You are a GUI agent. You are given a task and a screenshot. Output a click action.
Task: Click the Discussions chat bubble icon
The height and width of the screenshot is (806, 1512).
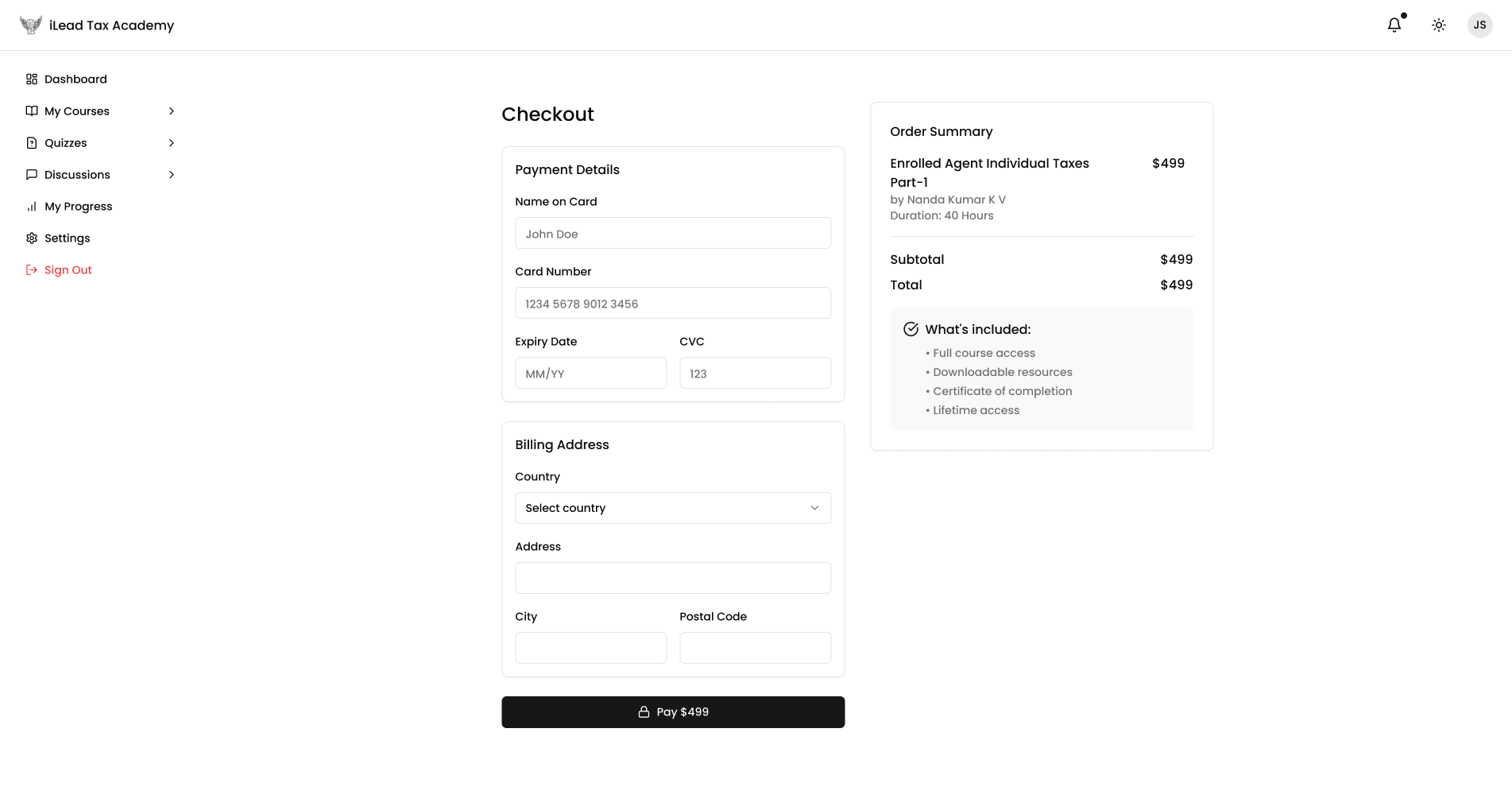pos(32,175)
